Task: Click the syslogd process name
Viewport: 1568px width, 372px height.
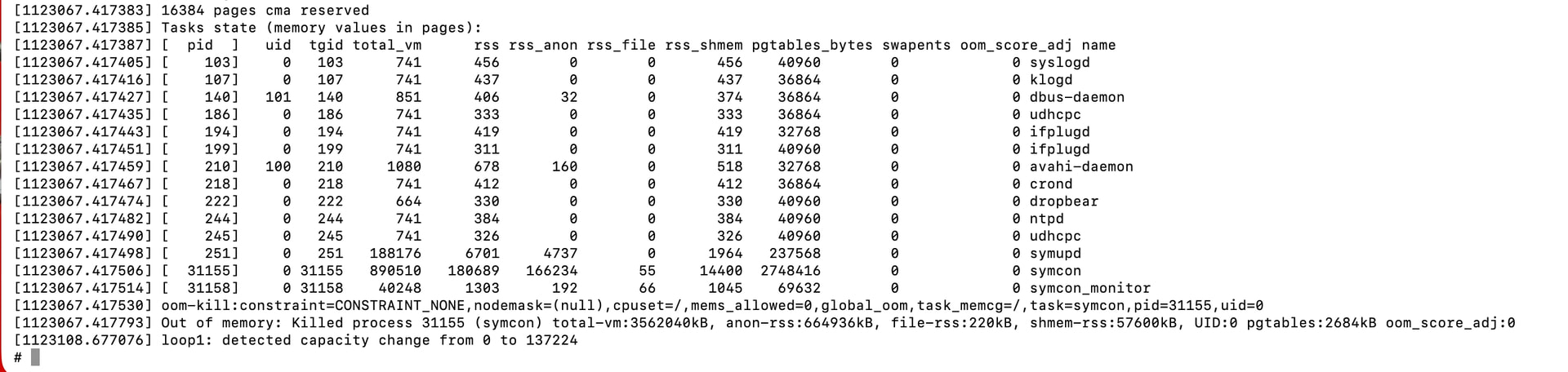Action: click(x=1059, y=63)
